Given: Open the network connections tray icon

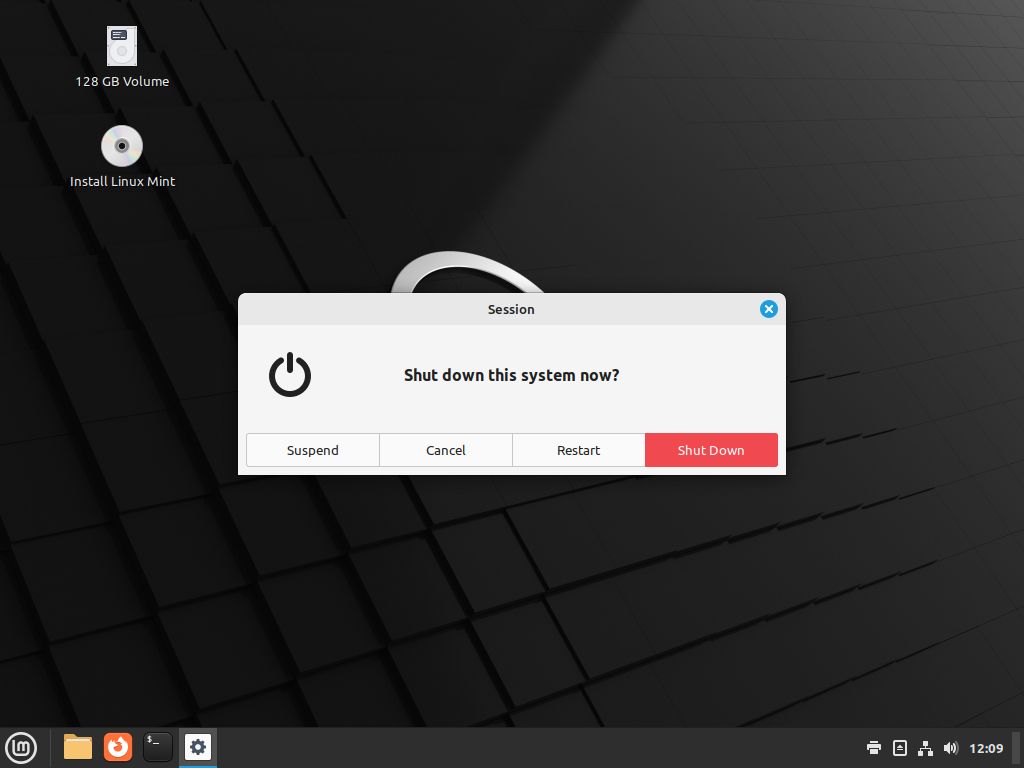Looking at the screenshot, I should tap(925, 748).
